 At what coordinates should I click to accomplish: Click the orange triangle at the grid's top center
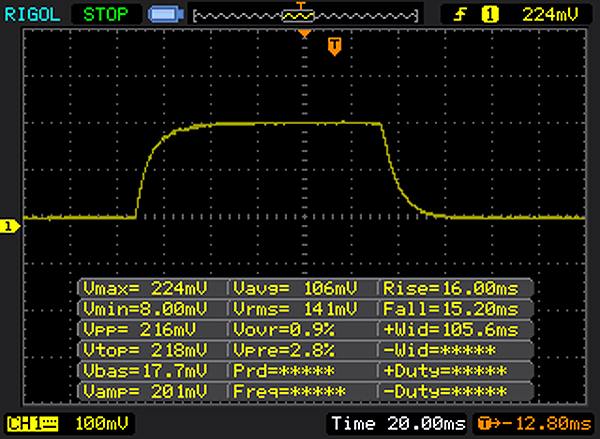pyautogui.click(x=305, y=34)
